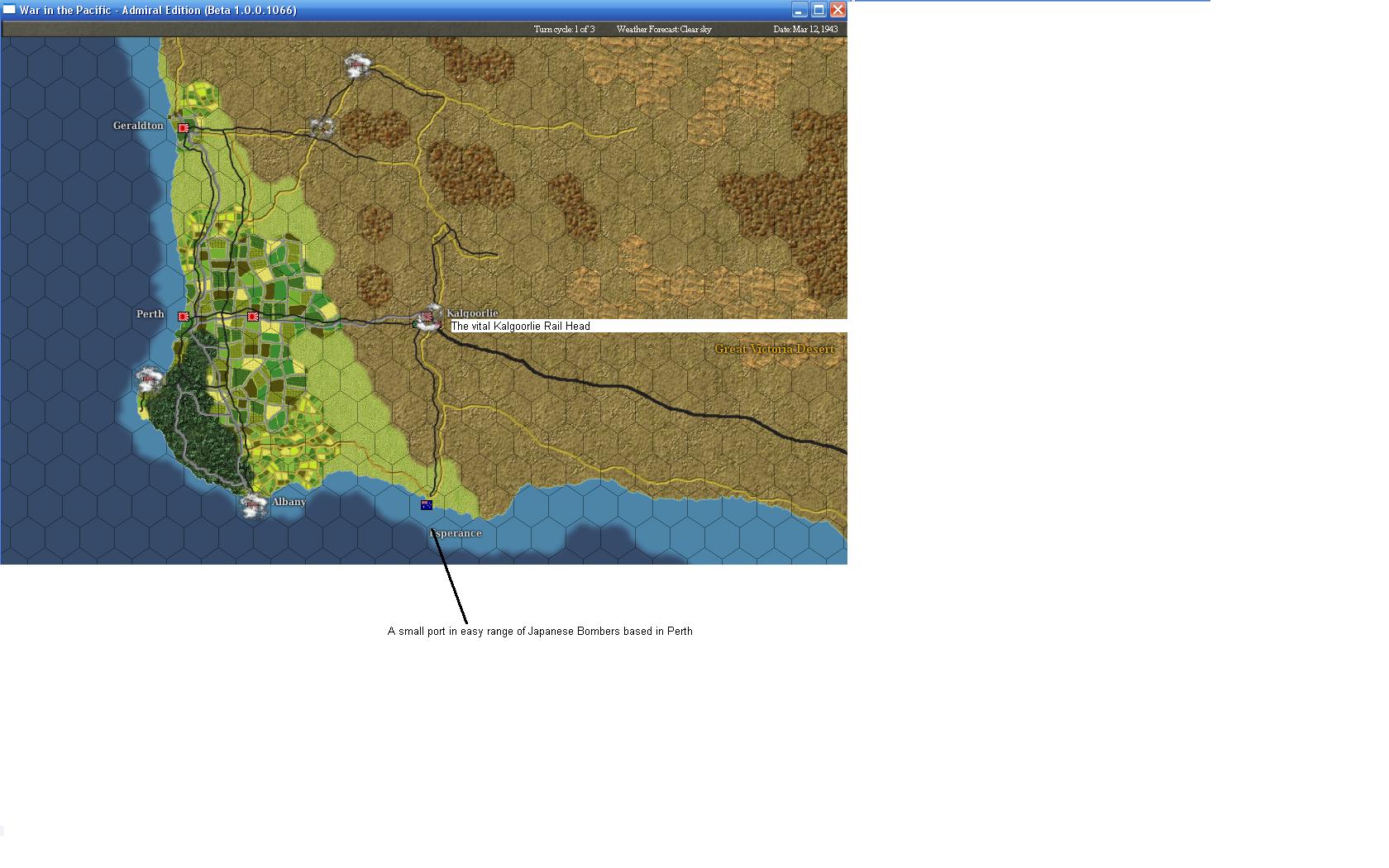
Task: Click the 'Date: Mar 12, 1943' status
Action: click(806, 29)
